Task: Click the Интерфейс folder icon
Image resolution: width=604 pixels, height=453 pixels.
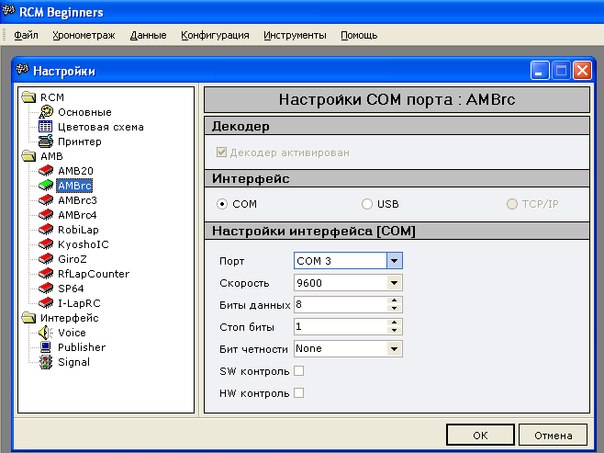Action: tap(29, 318)
